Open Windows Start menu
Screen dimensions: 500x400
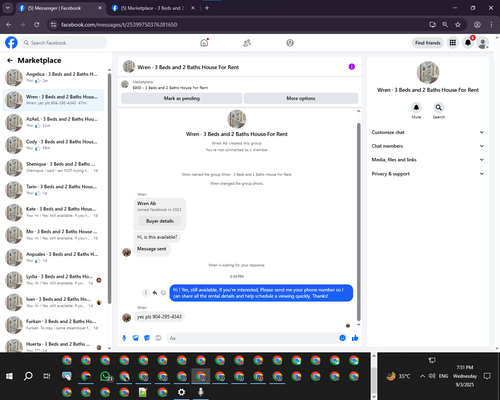[x=9, y=376]
